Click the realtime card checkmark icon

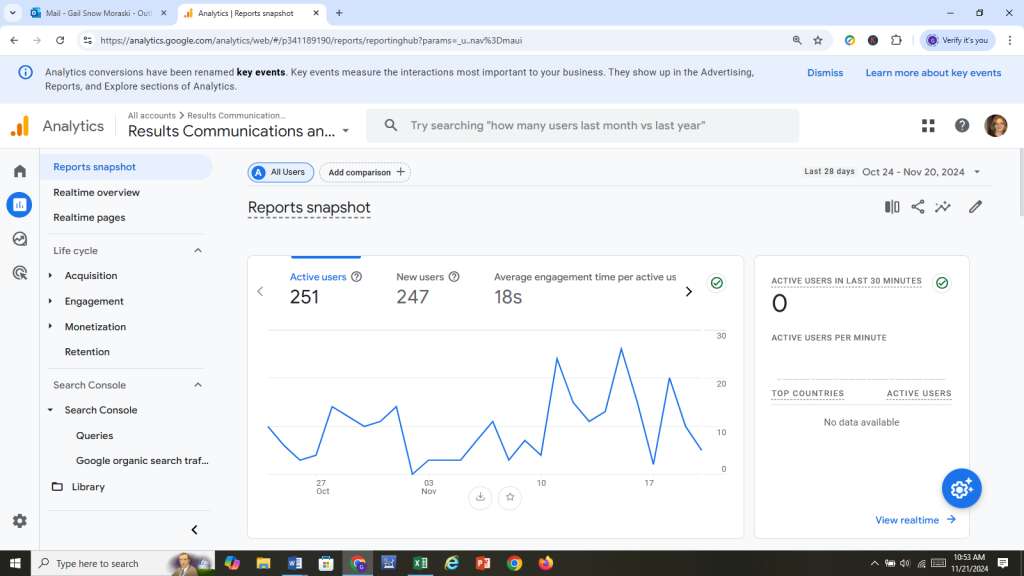click(x=942, y=283)
